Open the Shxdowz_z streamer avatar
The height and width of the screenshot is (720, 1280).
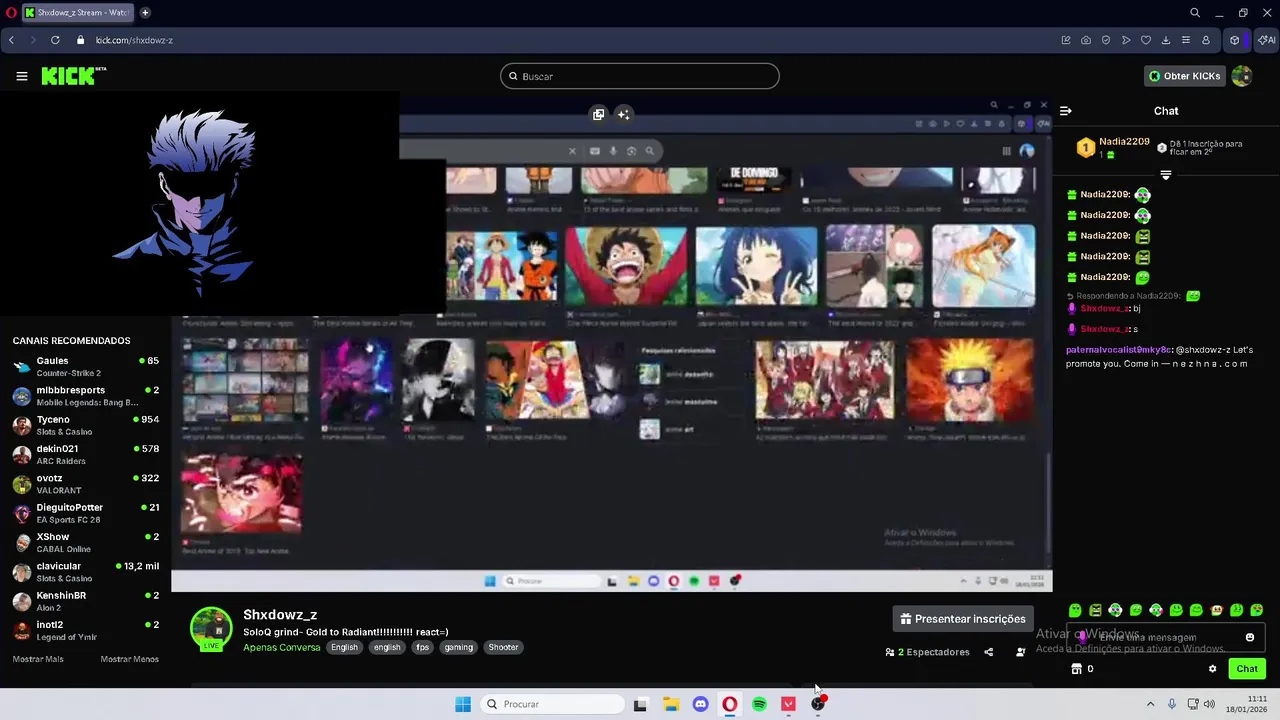(x=211, y=629)
